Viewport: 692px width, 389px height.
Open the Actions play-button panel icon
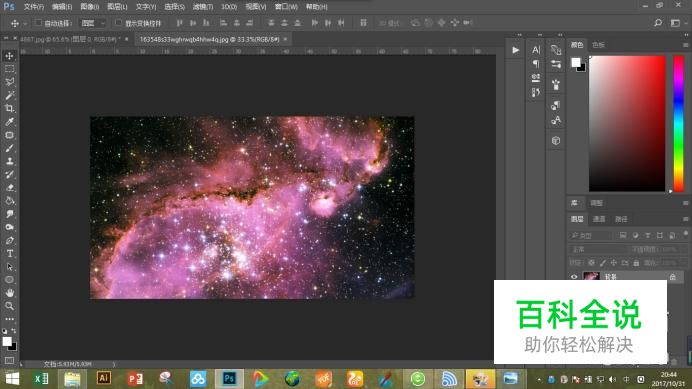pyautogui.click(x=515, y=50)
